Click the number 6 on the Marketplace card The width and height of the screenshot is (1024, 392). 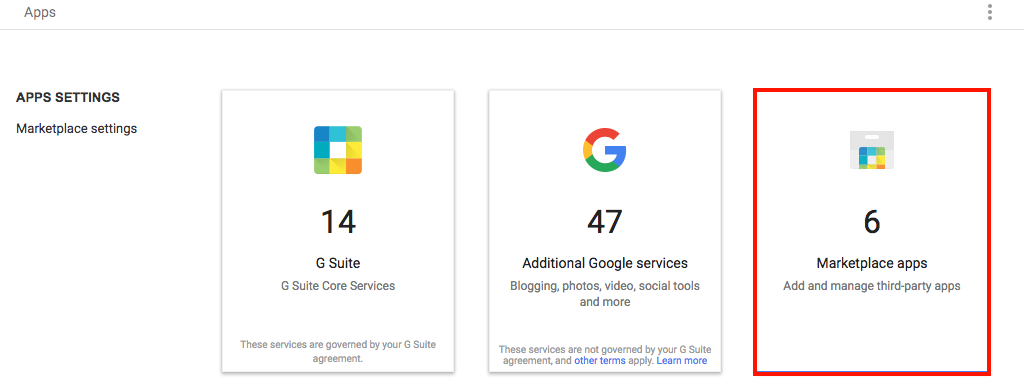872,222
